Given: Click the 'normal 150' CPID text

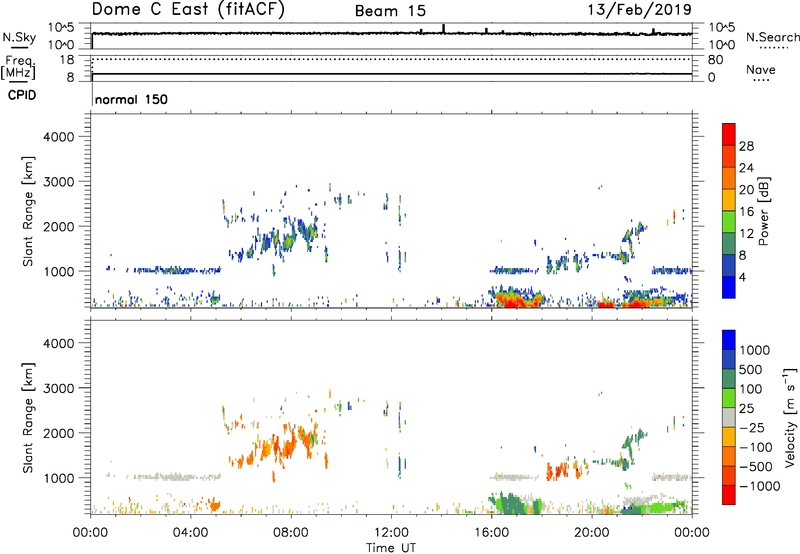Looking at the screenshot, I should (131, 99).
